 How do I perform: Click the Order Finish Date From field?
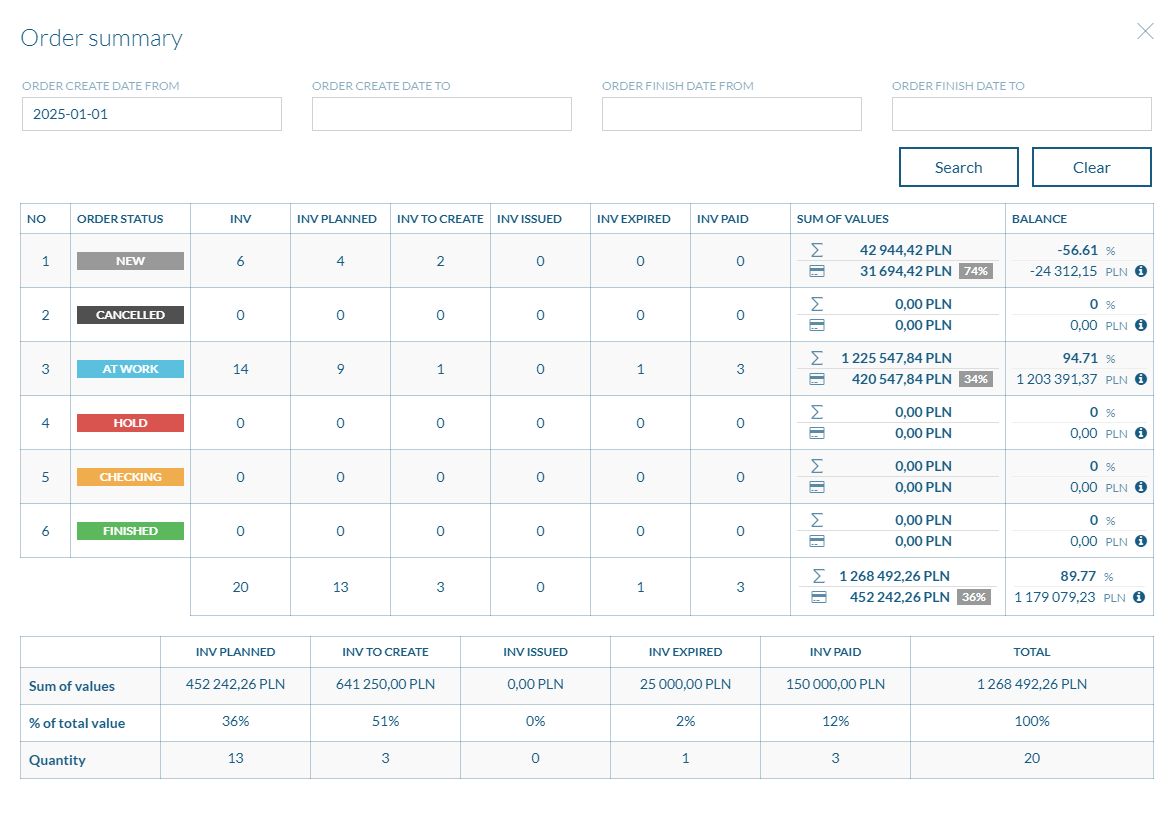tap(731, 114)
